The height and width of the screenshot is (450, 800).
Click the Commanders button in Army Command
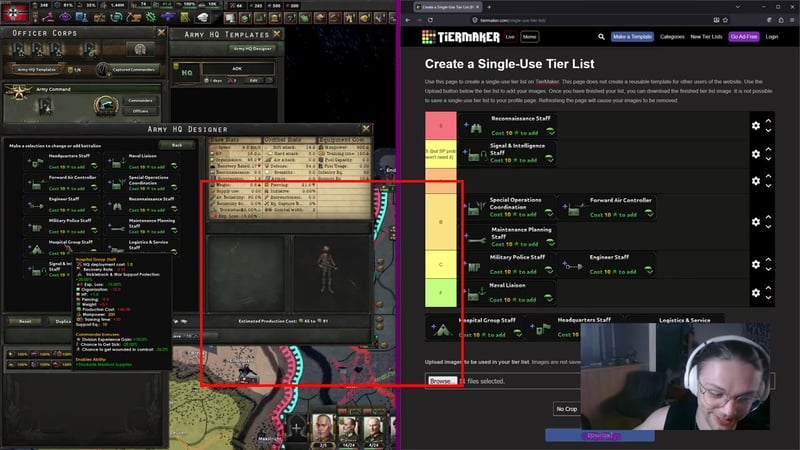140,101
